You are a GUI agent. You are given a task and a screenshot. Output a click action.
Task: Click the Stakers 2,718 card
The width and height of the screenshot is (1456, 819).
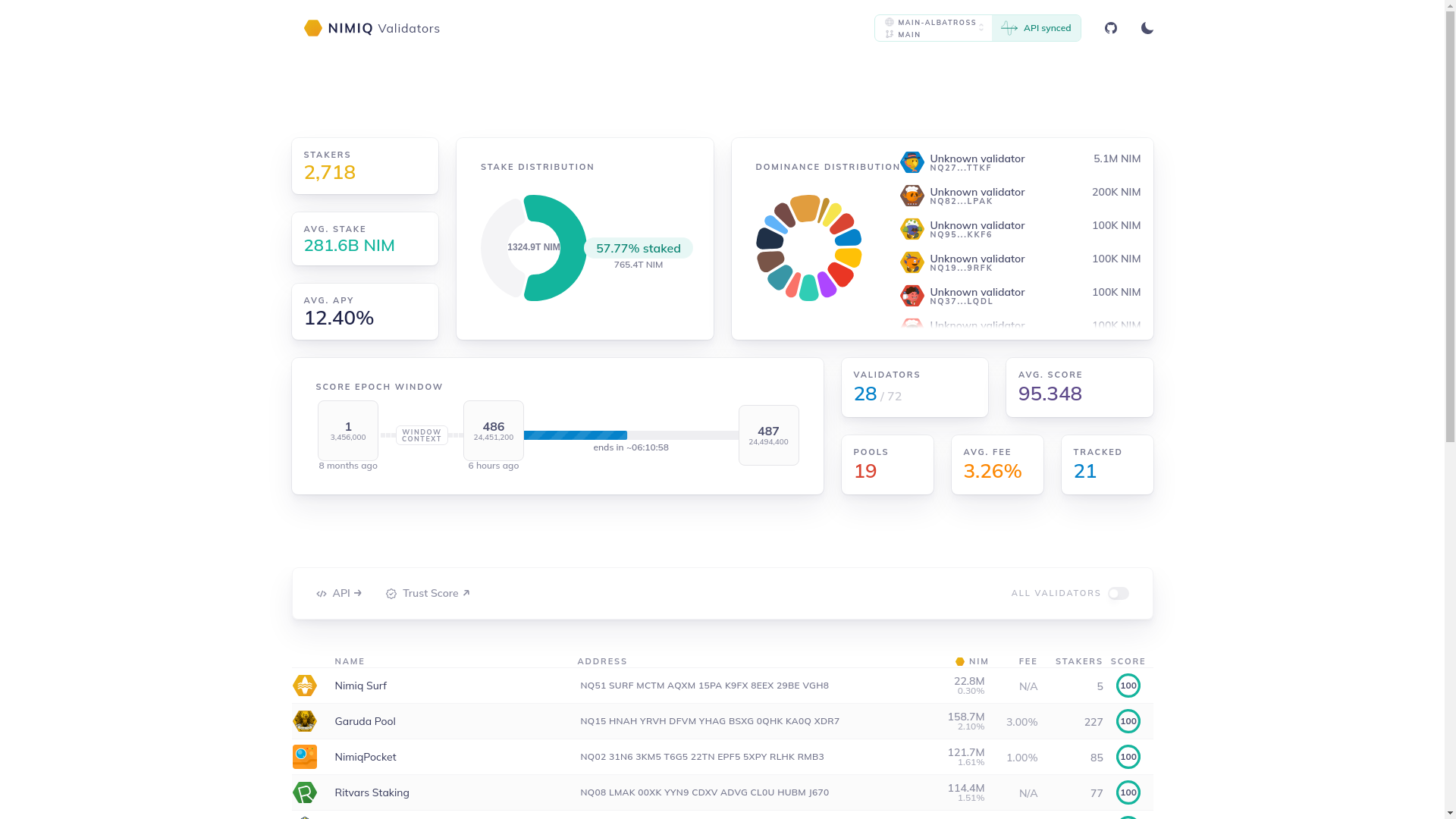click(x=365, y=166)
